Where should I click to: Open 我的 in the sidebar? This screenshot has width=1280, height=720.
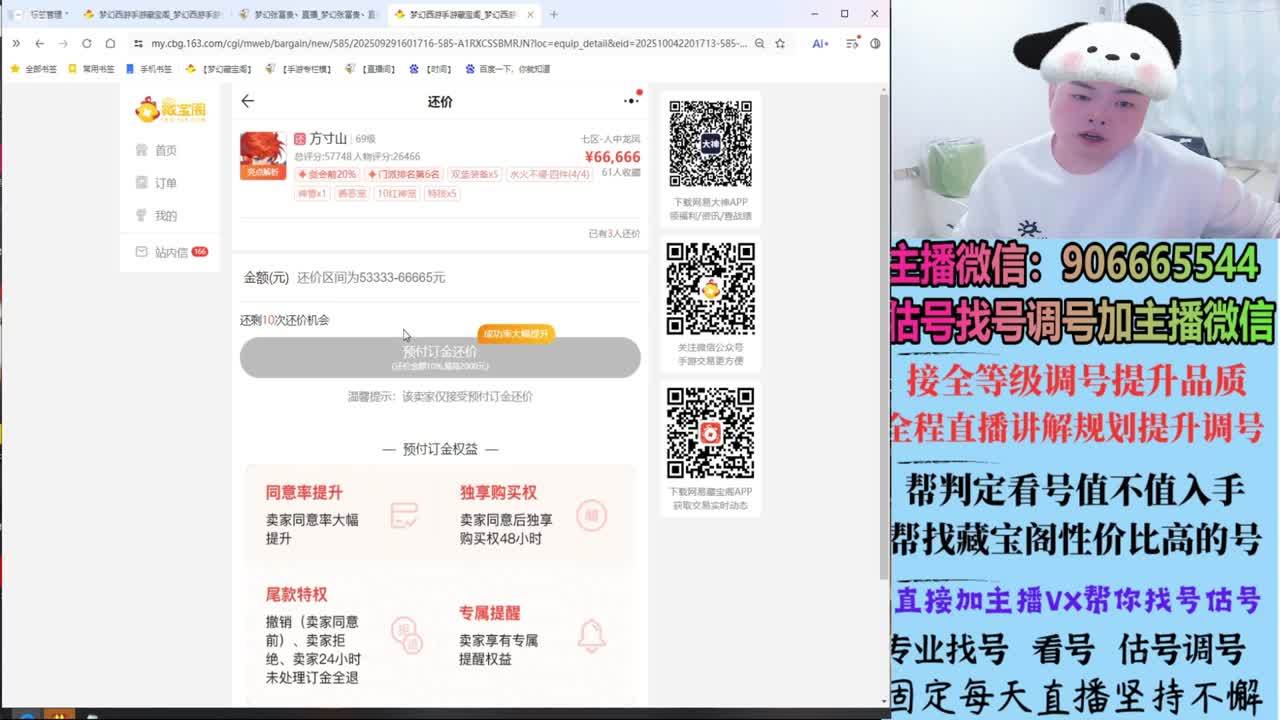pyautogui.click(x=156, y=216)
